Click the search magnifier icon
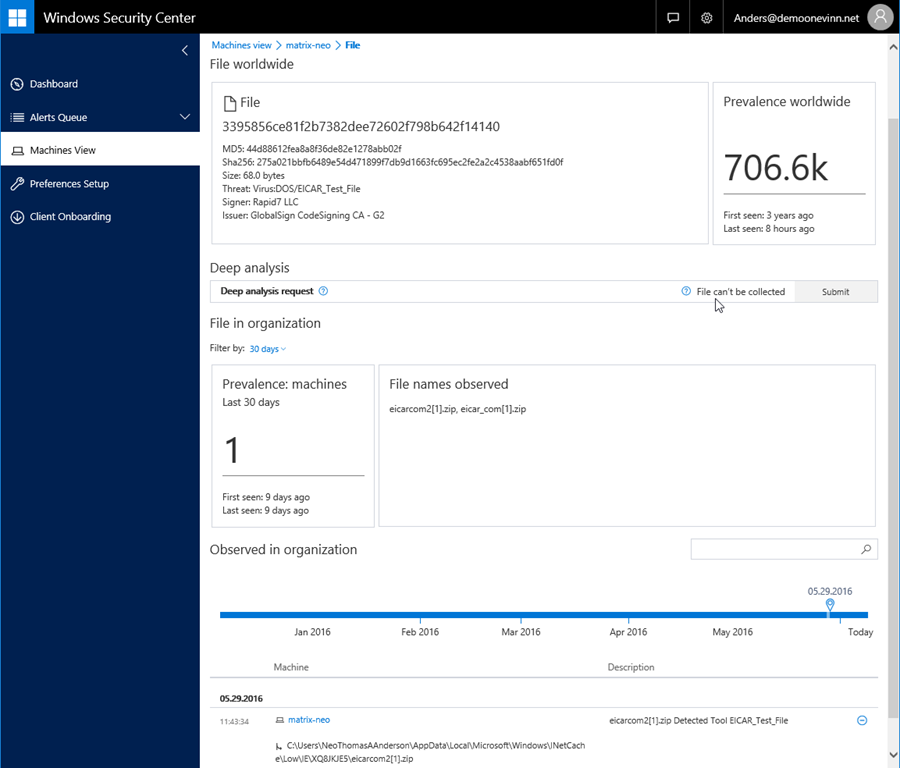Screen dimensions: 900x768 [x=866, y=550]
